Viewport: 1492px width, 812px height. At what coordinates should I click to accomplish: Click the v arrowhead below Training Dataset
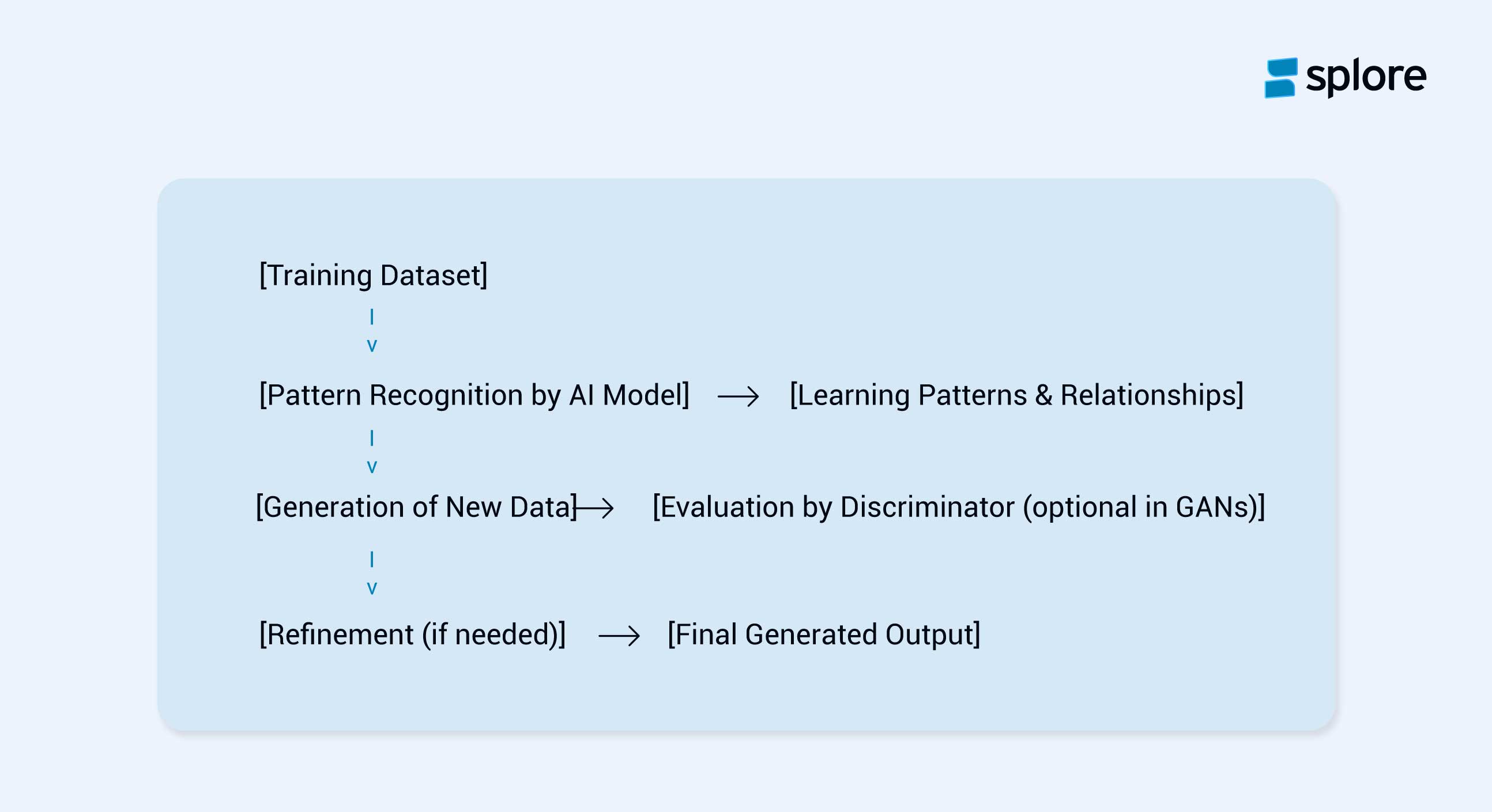pos(372,346)
